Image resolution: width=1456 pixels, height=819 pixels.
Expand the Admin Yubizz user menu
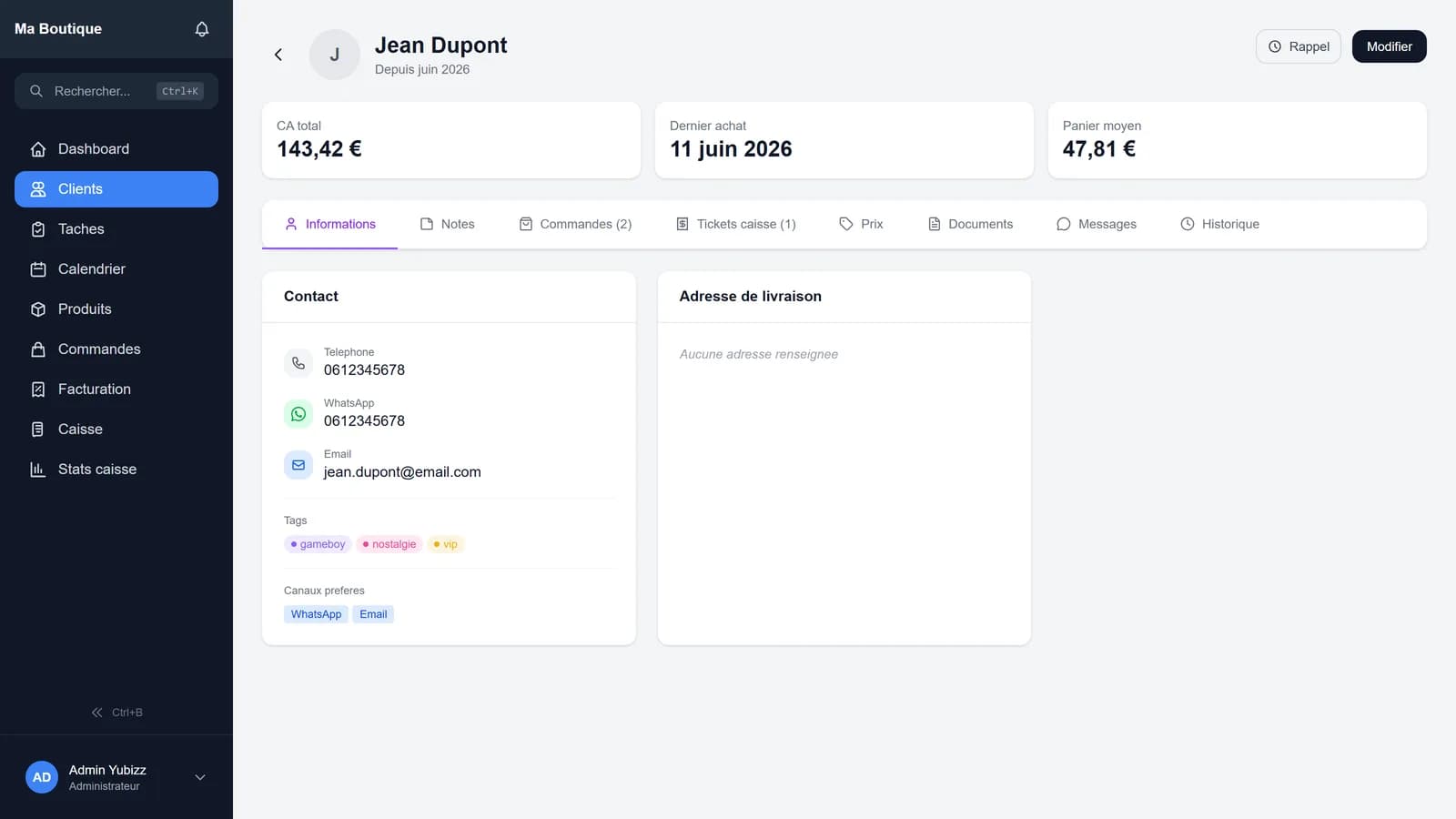(x=200, y=777)
